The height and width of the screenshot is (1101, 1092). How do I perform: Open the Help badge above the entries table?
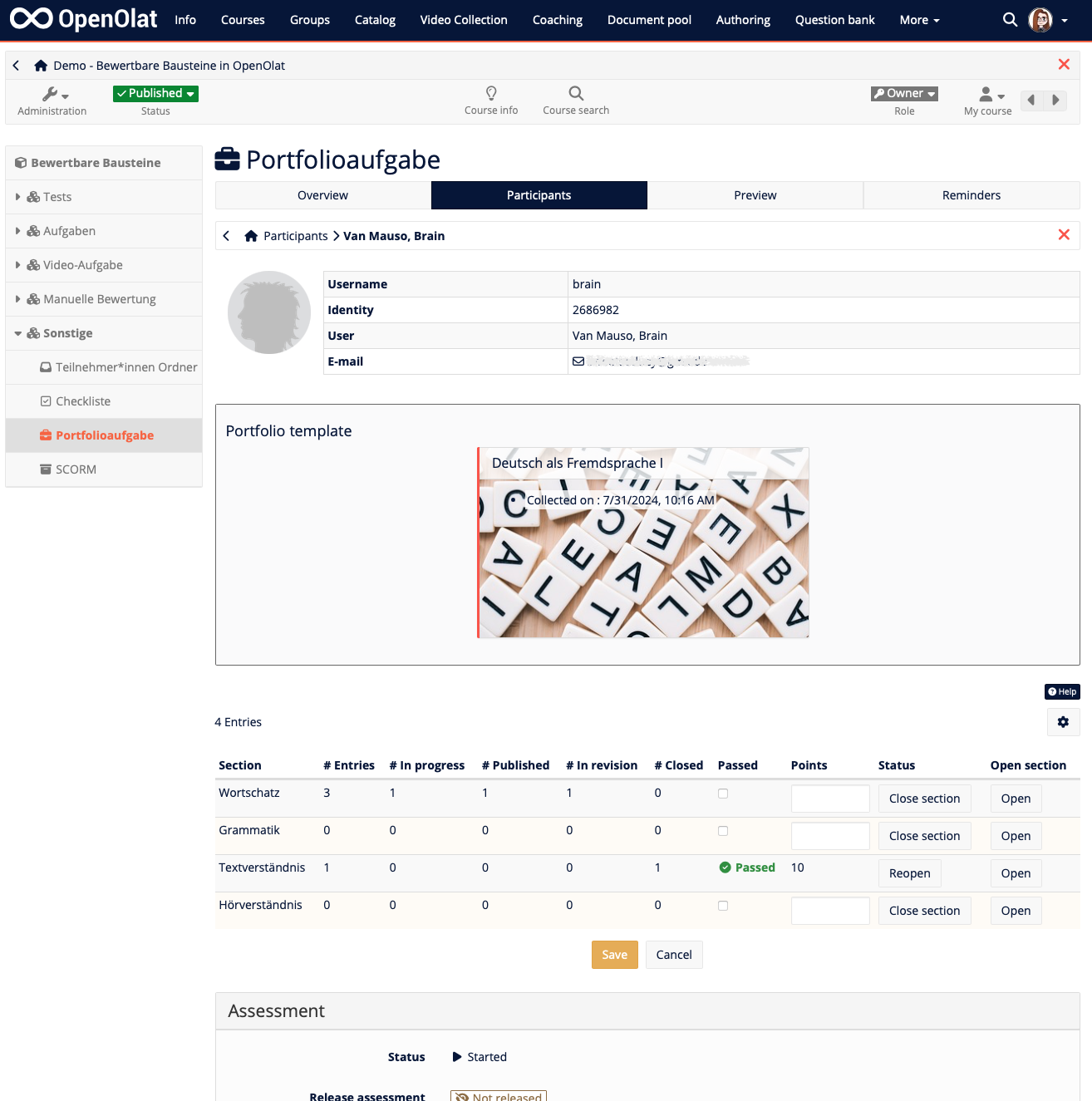click(1061, 691)
